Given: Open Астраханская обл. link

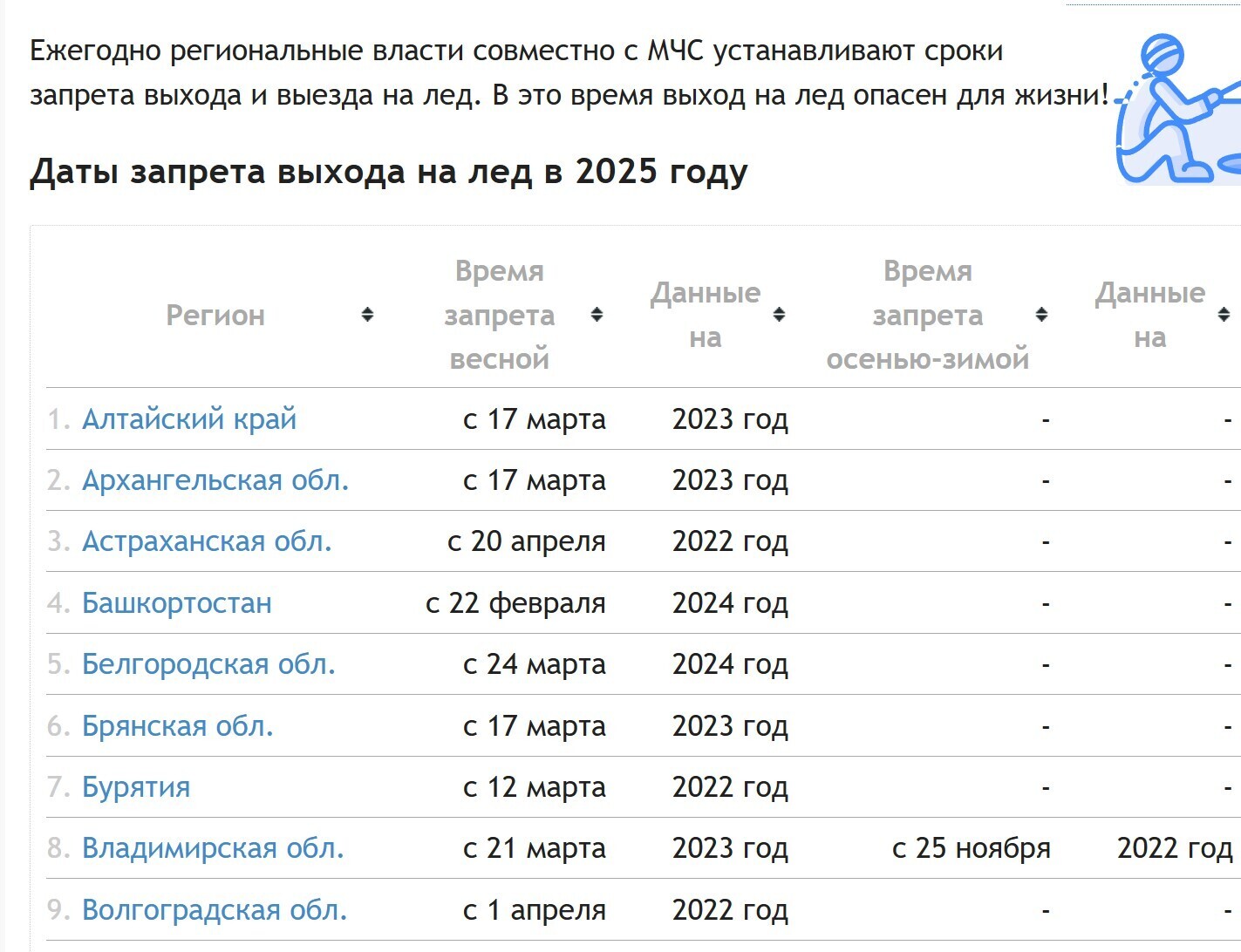Looking at the screenshot, I should tap(207, 541).
